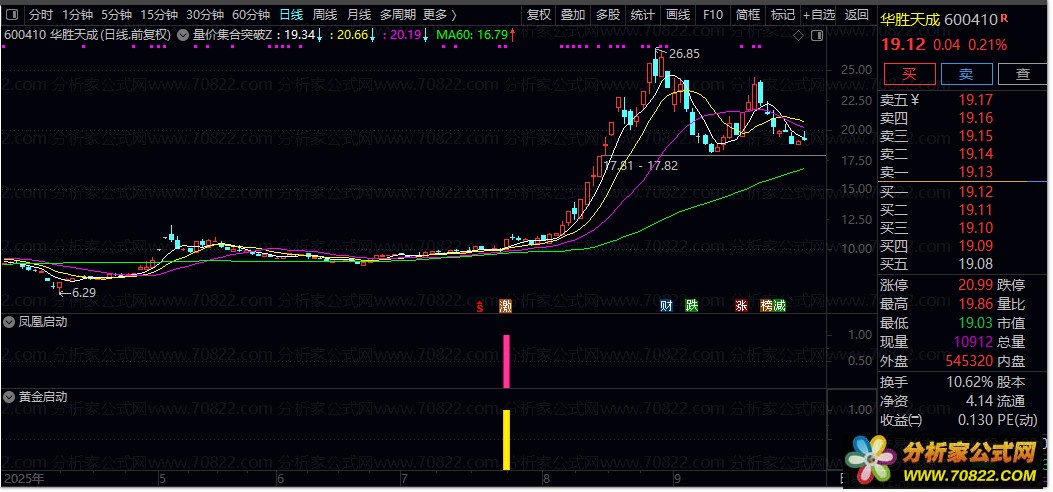Viewport: 1053px width, 492px height.
Task: Click the 6.29 low price label
Action: [84, 293]
